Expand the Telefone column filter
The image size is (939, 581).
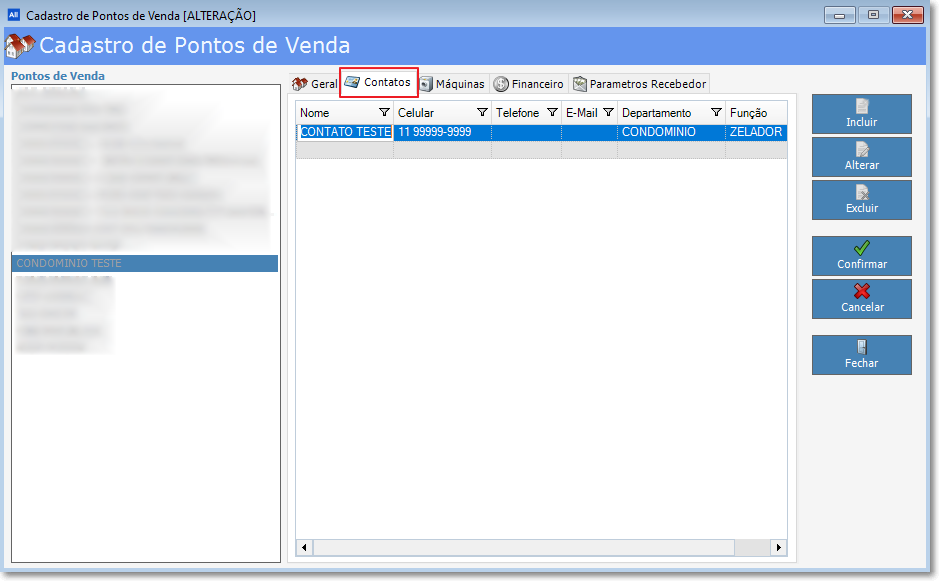552,113
